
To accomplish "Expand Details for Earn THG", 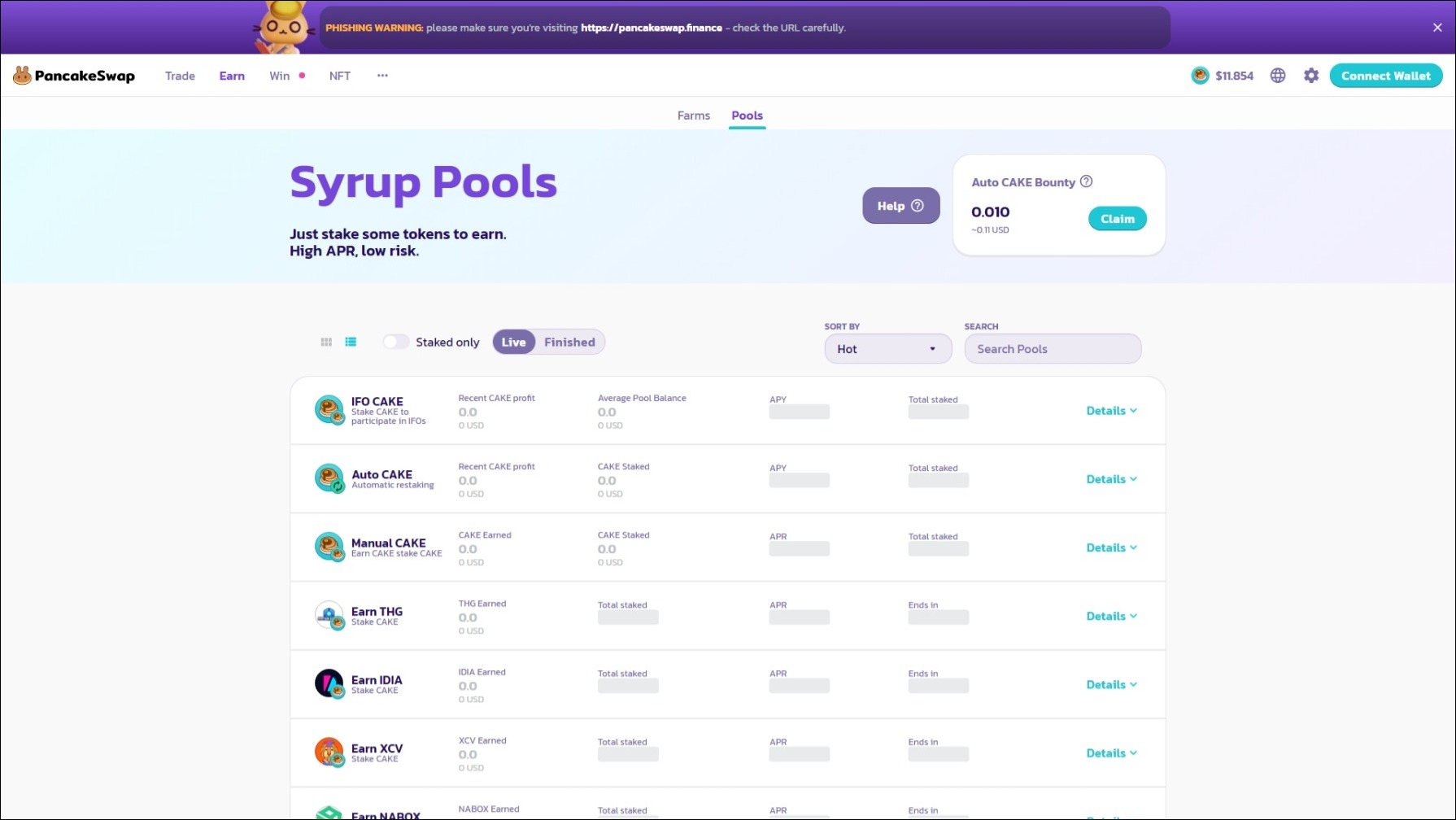I will point(1111,616).
